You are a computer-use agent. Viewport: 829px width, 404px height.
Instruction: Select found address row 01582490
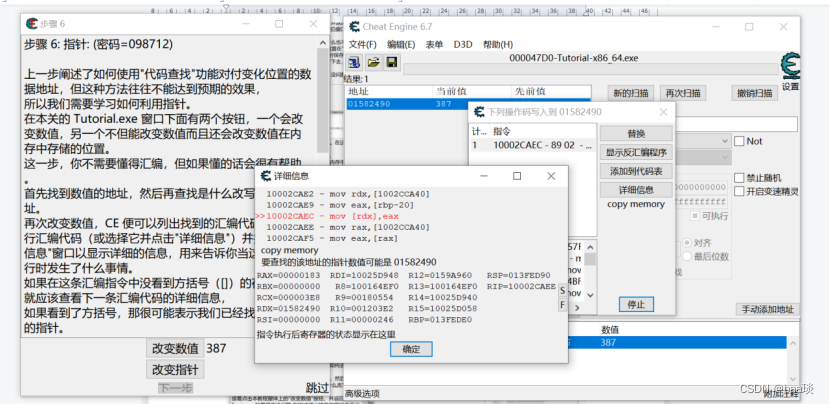point(408,104)
